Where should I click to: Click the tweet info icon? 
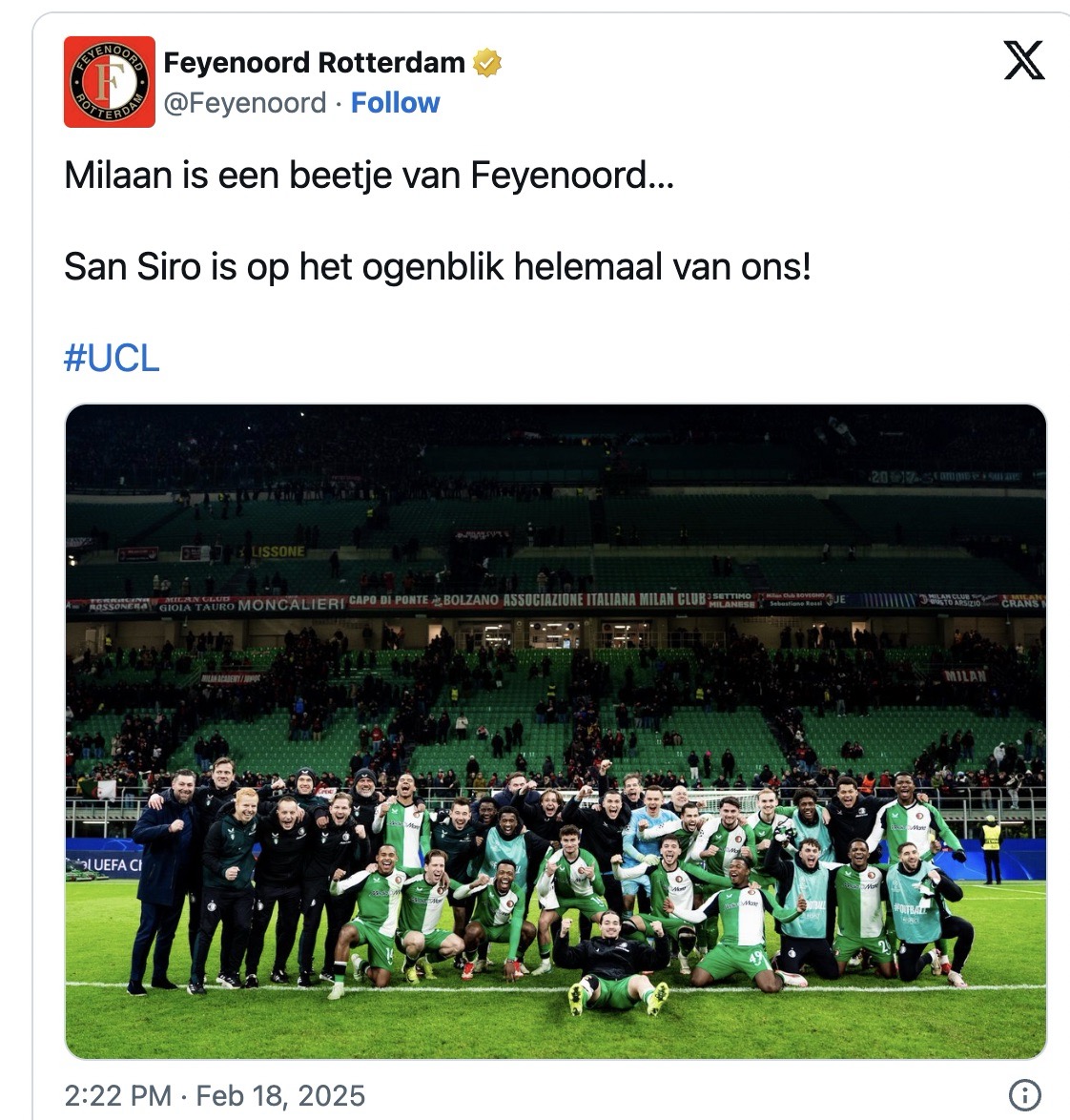(1024, 1094)
